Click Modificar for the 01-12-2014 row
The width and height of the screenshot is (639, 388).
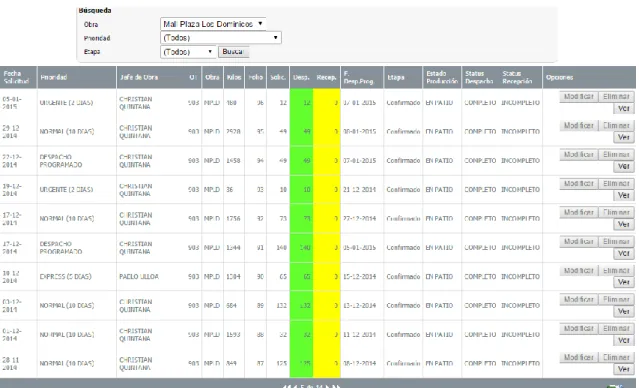(578, 328)
